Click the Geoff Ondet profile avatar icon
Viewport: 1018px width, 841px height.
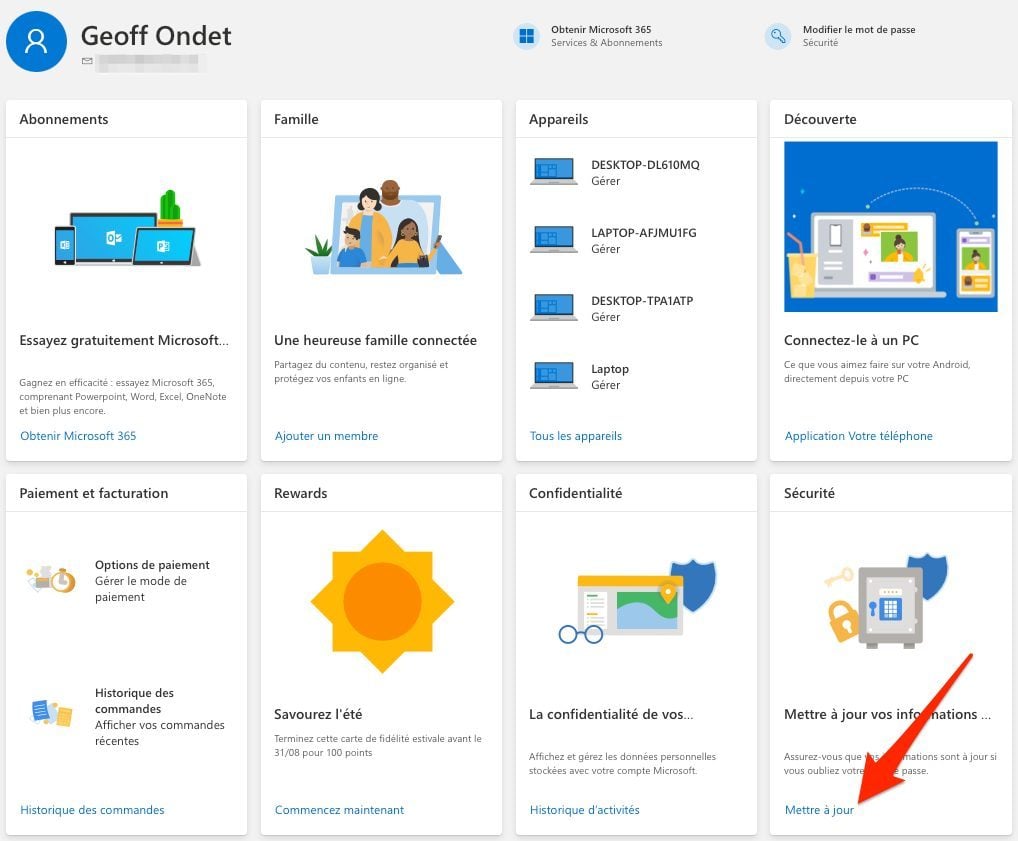tap(36, 41)
